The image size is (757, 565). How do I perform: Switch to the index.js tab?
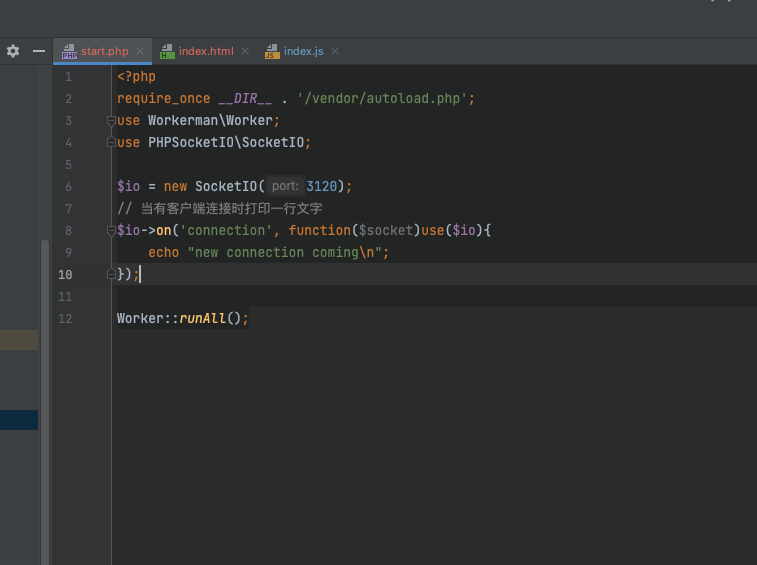click(x=303, y=51)
